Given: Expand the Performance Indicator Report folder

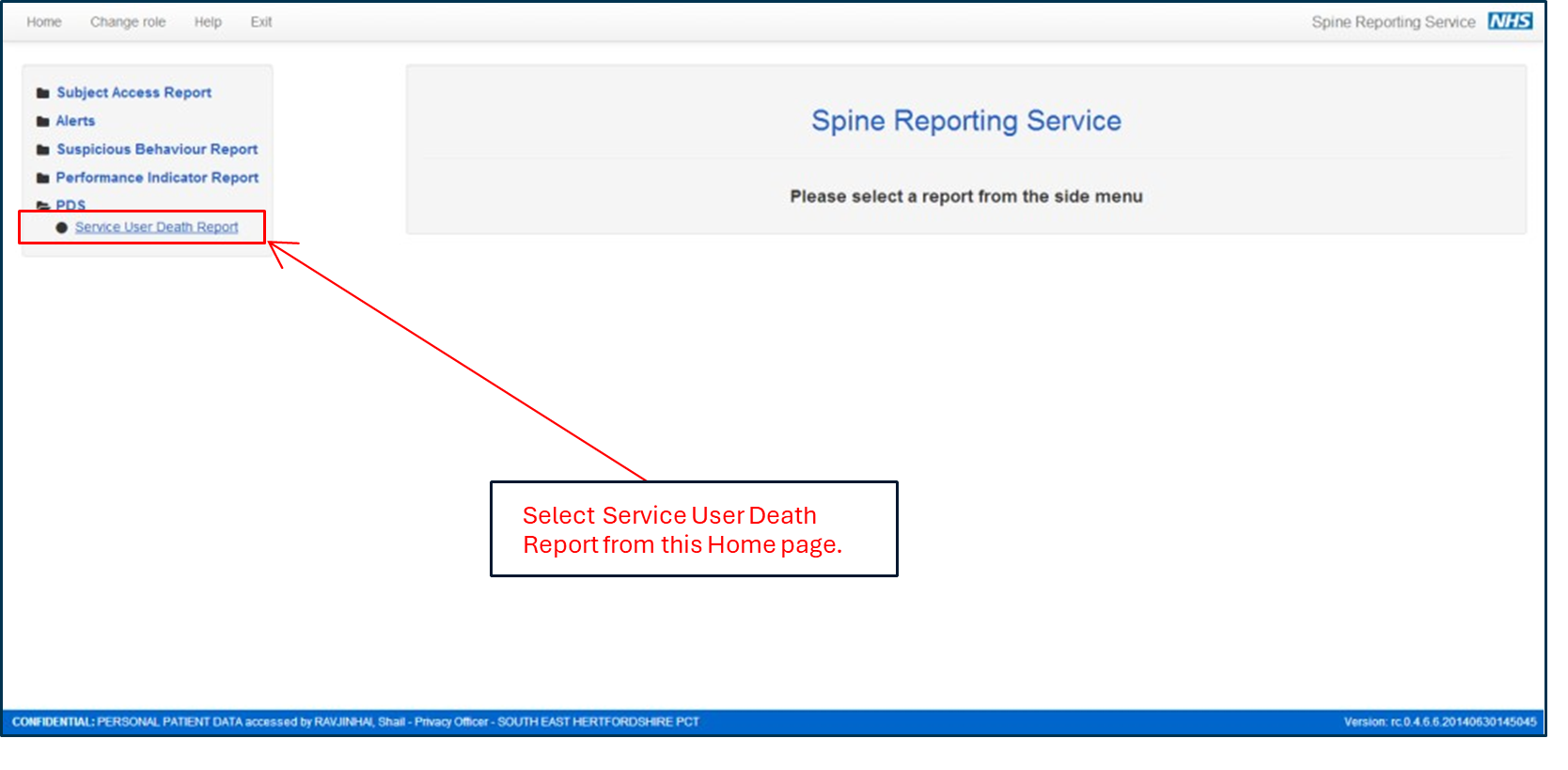Looking at the screenshot, I should pyautogui.click(x=157, y=177).
